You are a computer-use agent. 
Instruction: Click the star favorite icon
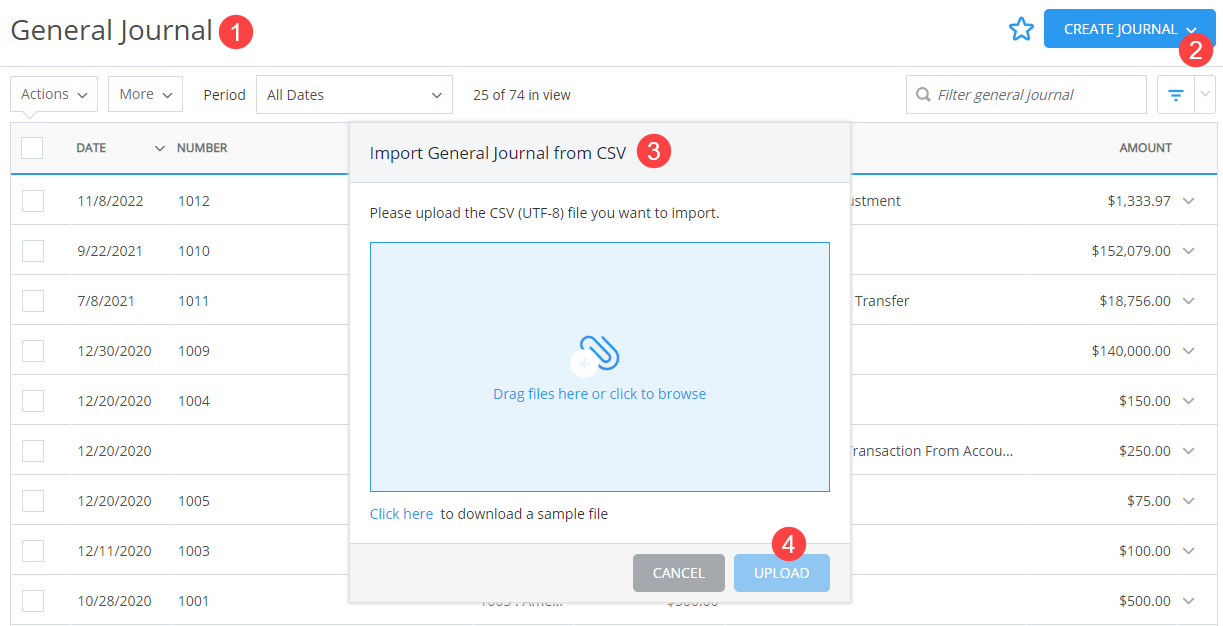click(1021, 29)
